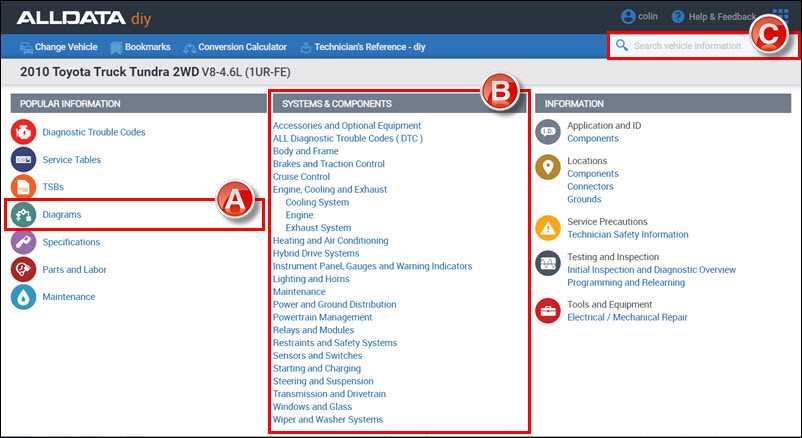Screen dimensions: 802x438
Task: Open Lighting and Horns
Action: (311, 279)
